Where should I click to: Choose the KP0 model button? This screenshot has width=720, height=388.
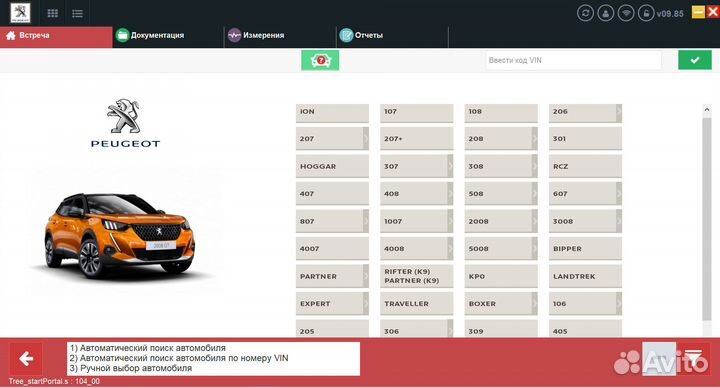click(501, 276)
